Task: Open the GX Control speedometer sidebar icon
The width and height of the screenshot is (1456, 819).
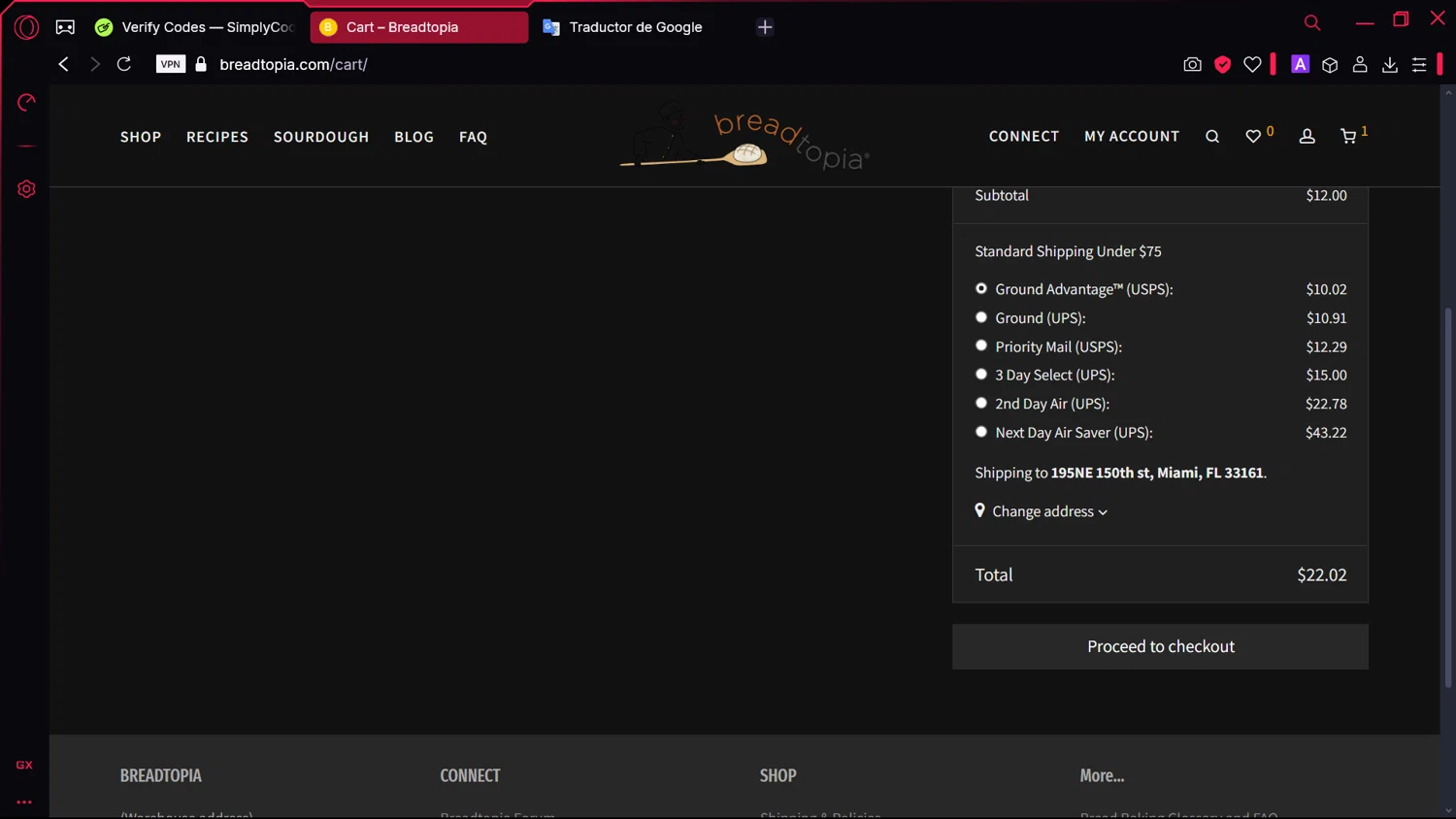Action: [x=26, y=102]
